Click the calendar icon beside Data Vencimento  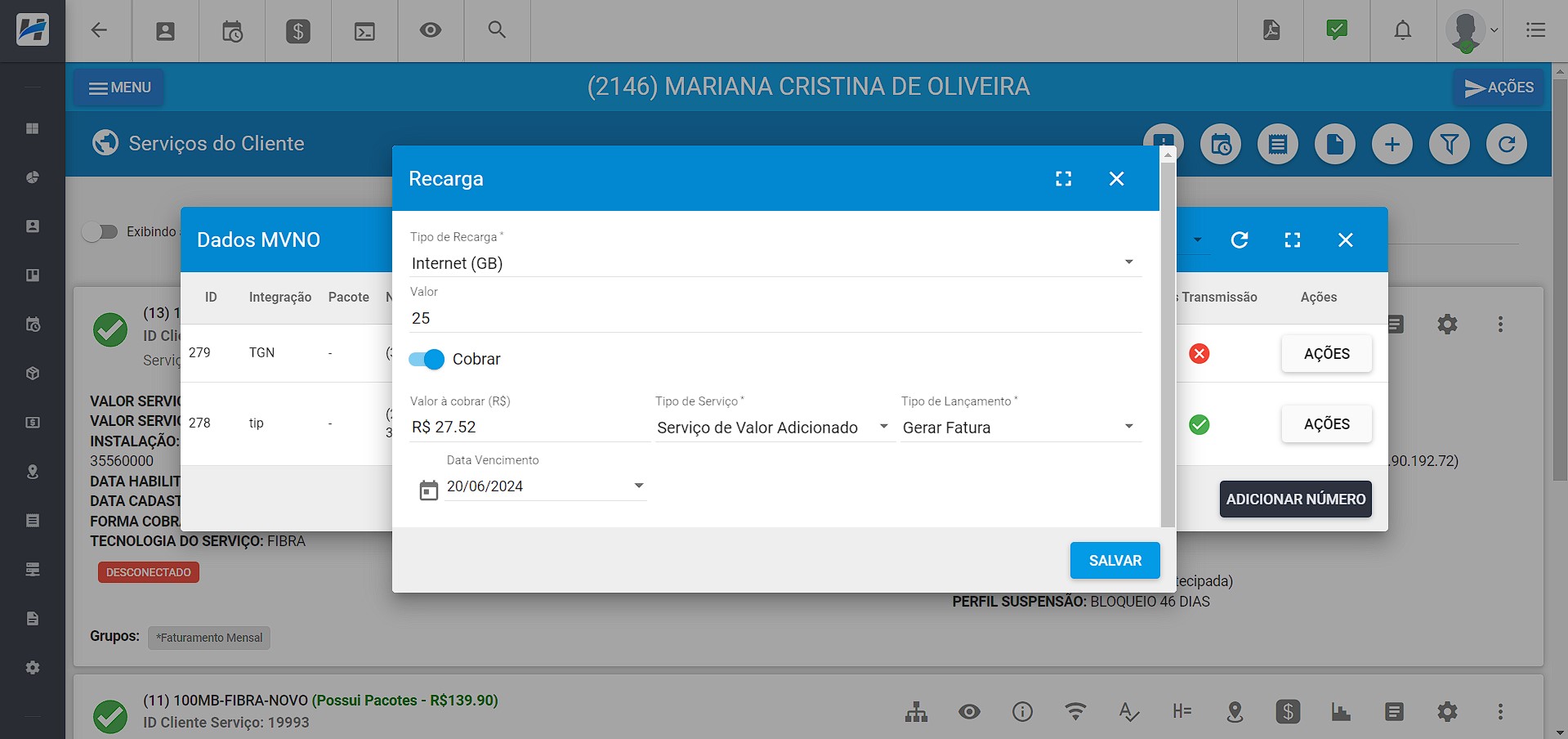click(x=429, y=490)
